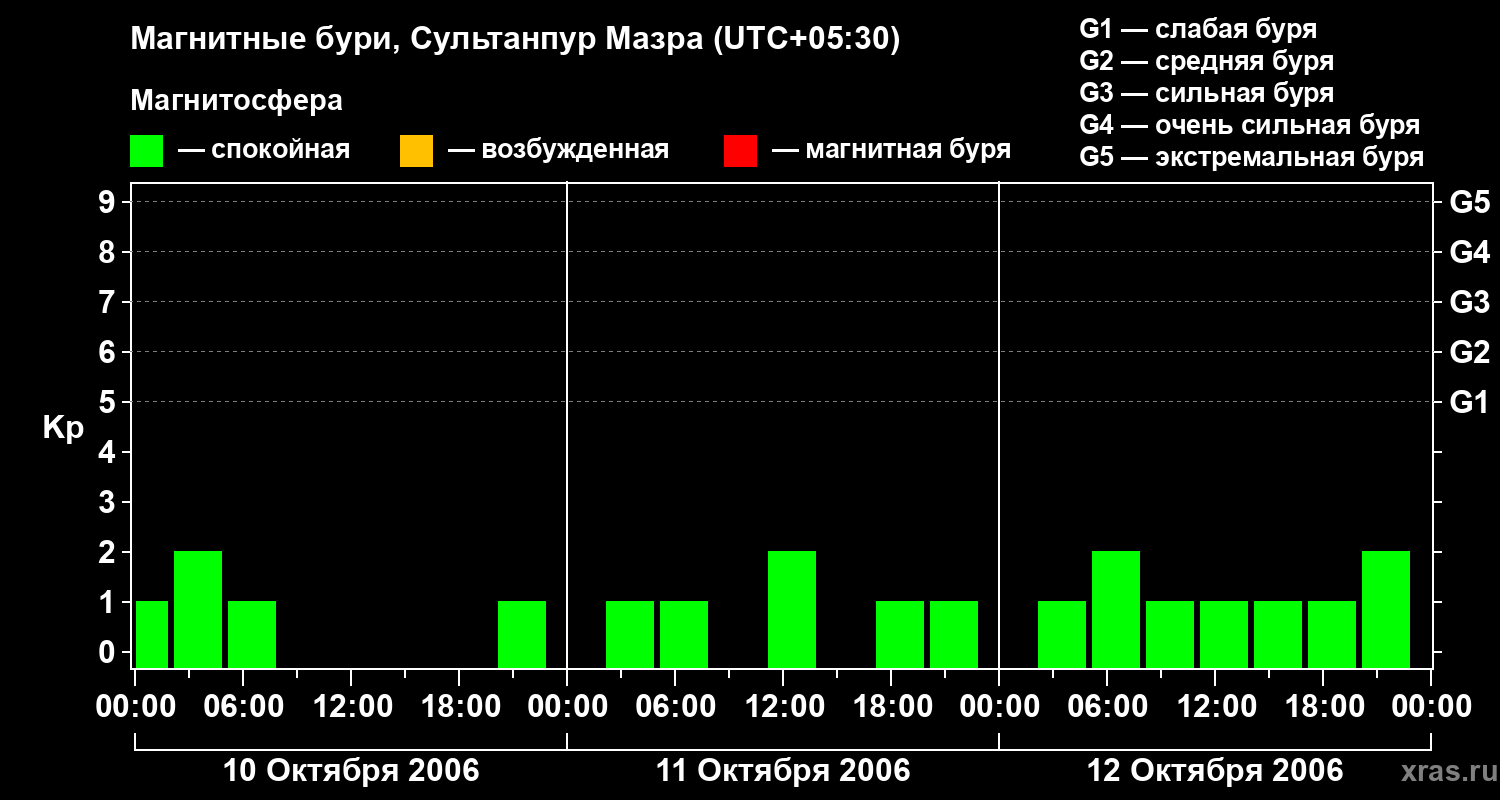Click the green 'спокойная' legend swatch

147,151
